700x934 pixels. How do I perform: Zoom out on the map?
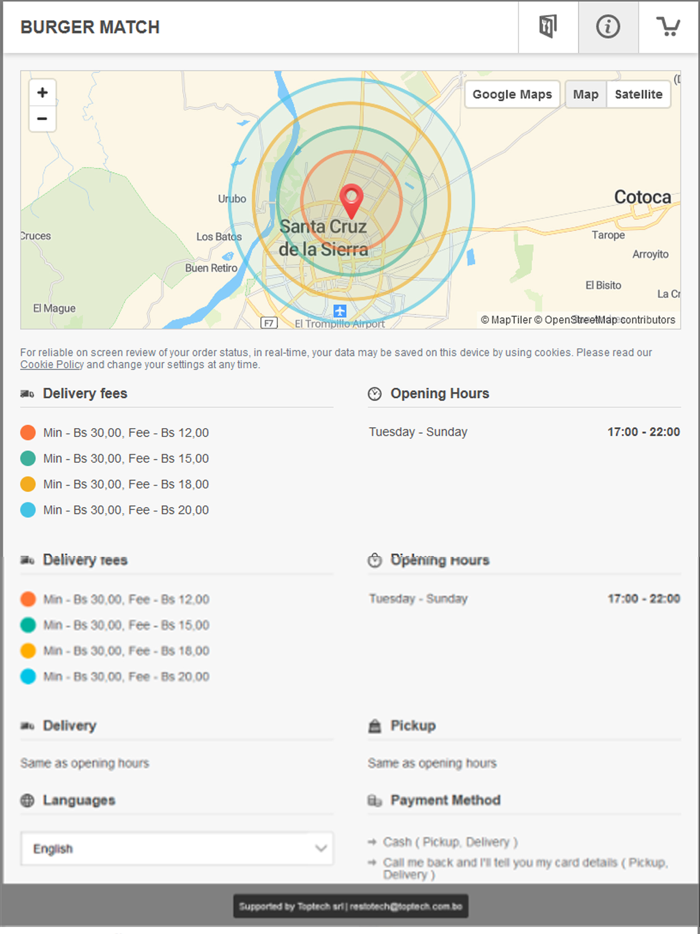pyautogui.click(x=42, y=119)
